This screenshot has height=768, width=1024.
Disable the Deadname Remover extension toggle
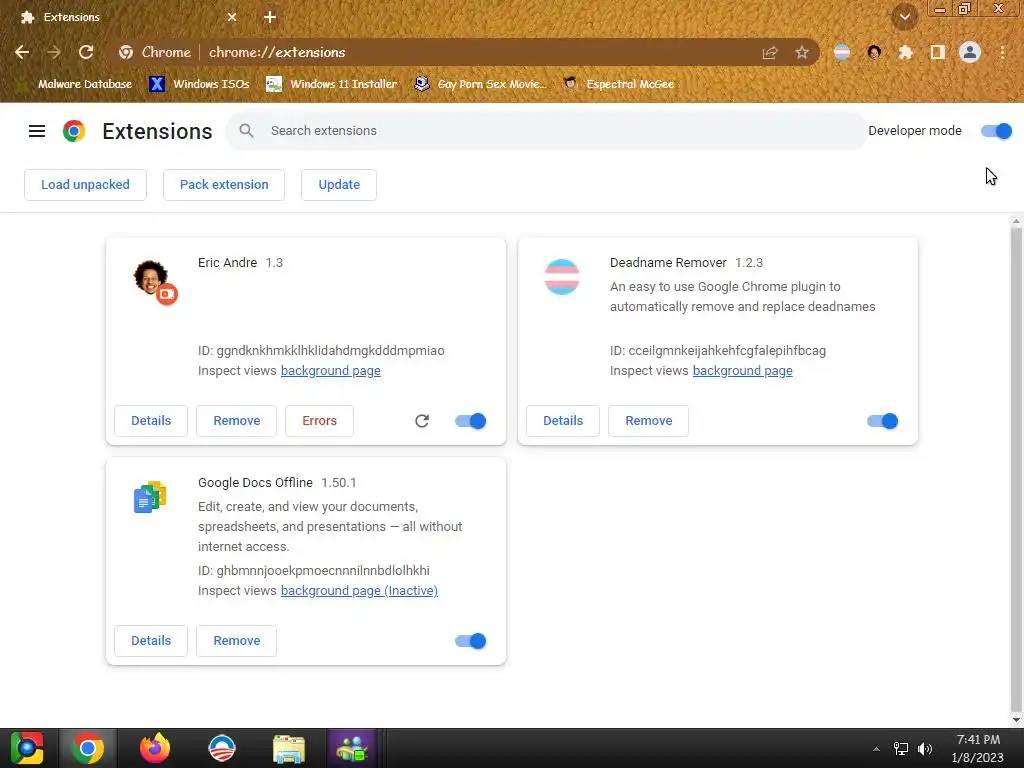[x=882, y=421]
